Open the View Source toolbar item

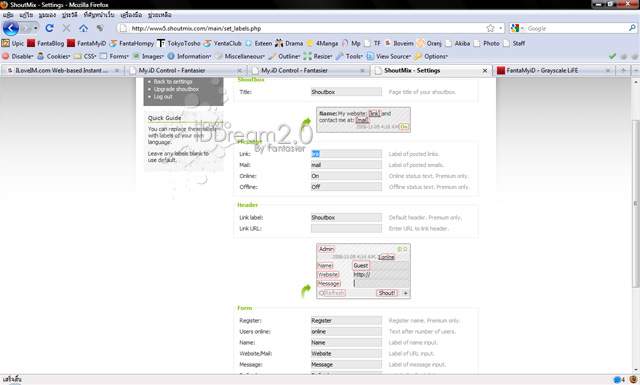coord(389,56)
